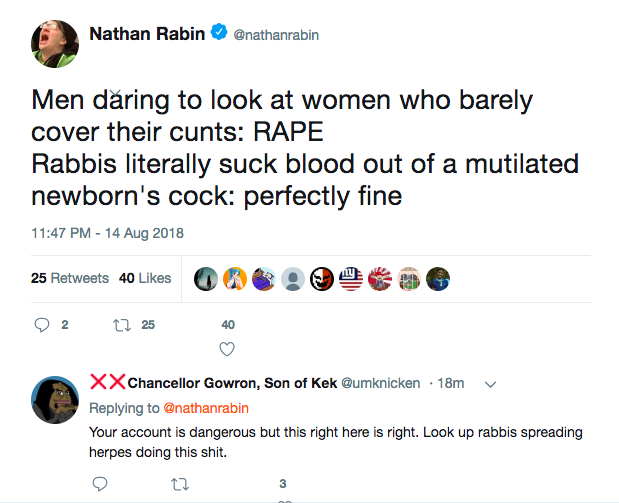The width and height of the screenshot is (619, 503).
Task: Open the orange @nathanrabin mention in the reply
Action: (205, 408)
